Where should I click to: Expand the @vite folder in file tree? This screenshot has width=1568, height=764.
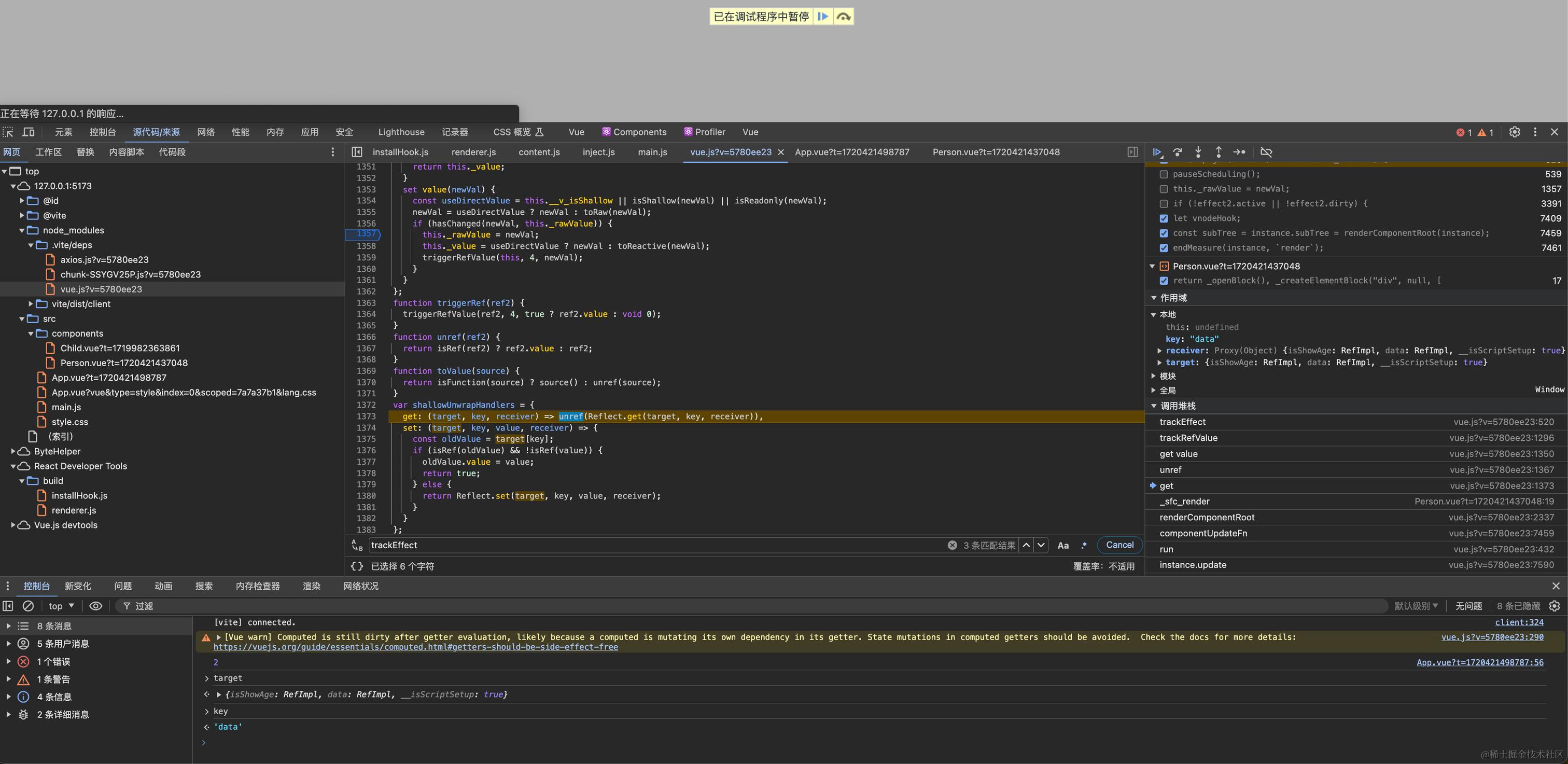(x=22, y=215)
